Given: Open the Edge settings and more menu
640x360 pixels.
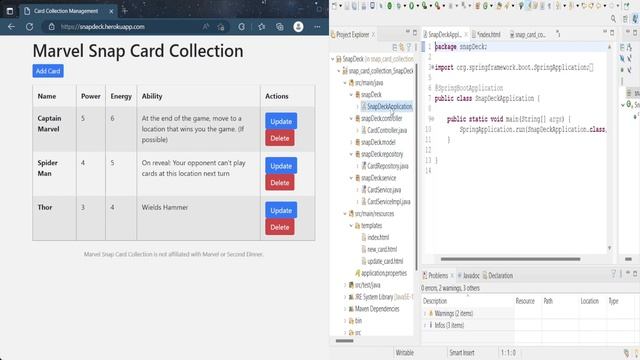Looking at the screenshot, I should tap(317, 27).
